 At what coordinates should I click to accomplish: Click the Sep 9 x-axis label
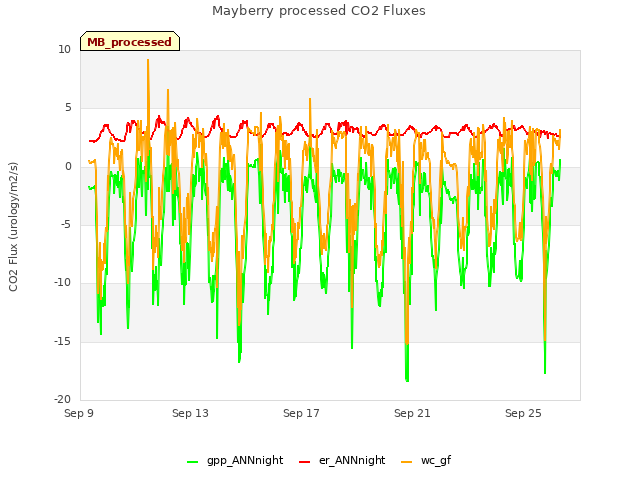click(x=79, y=413)
